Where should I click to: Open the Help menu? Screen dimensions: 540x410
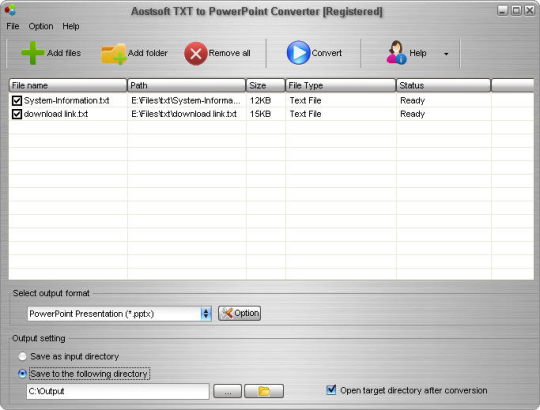pos(71,26)
